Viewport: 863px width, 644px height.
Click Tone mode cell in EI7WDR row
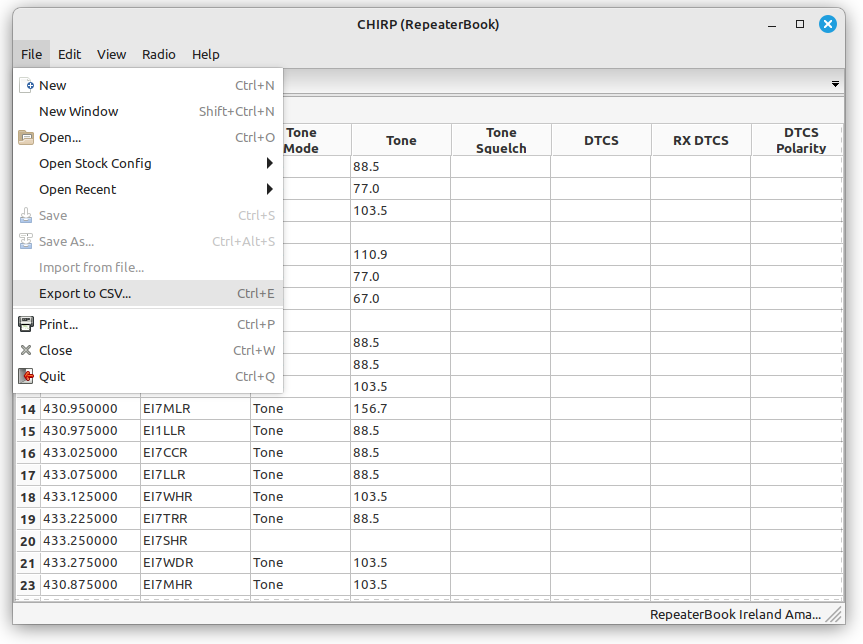(300, 563)
